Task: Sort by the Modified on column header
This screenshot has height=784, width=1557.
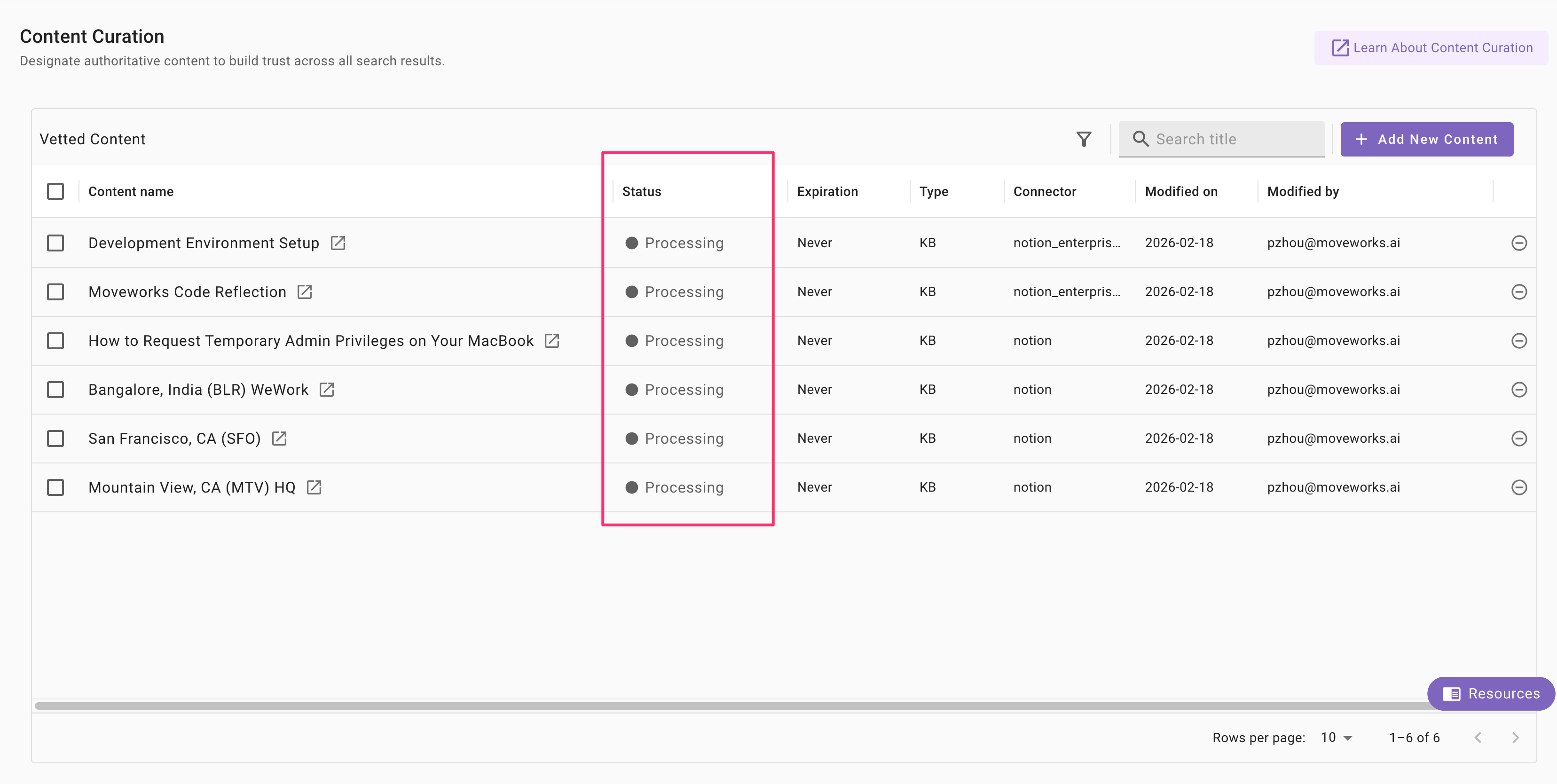Action: tap(1181, 192)
